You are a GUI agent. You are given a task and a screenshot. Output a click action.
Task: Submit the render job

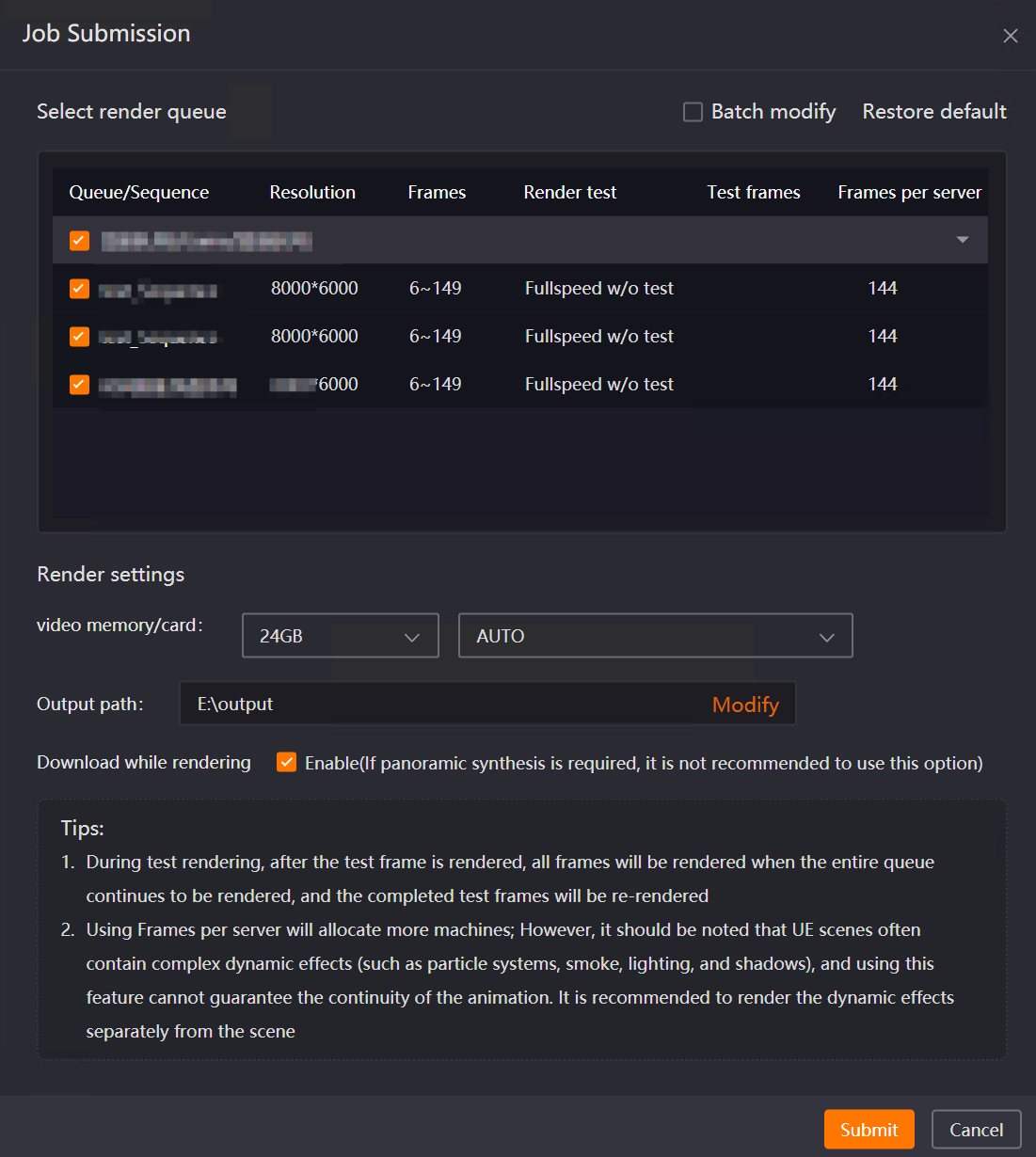coord(869,1130)
